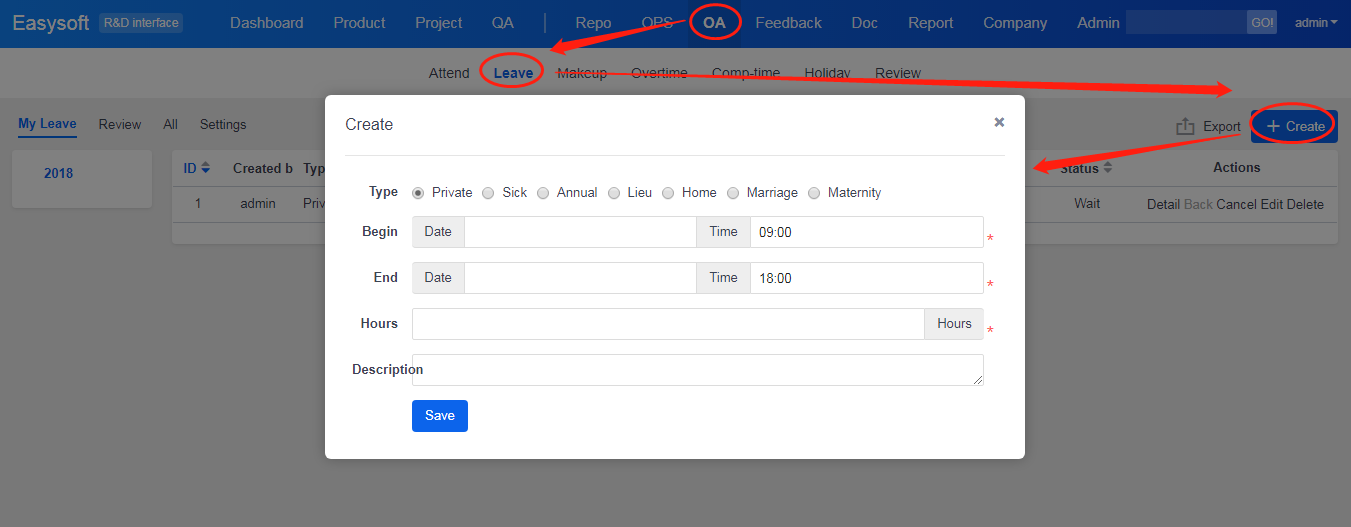Click the Export icon
Image resolution: width=1351 pixels, height=527 pixels.
click(1186, 126)
